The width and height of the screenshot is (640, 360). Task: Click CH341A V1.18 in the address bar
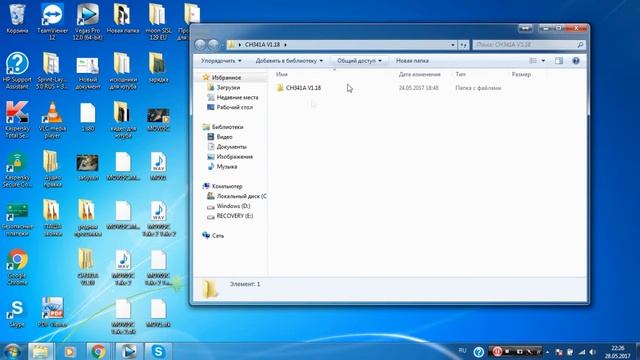click(x=262, y=44)
